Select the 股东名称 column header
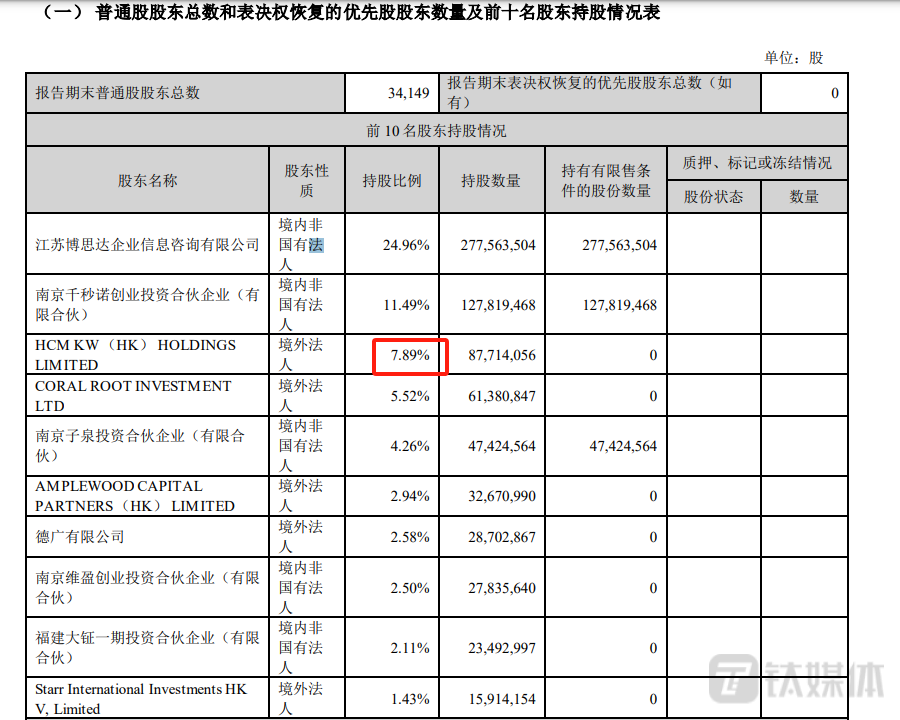 click(x=147, y=181)
